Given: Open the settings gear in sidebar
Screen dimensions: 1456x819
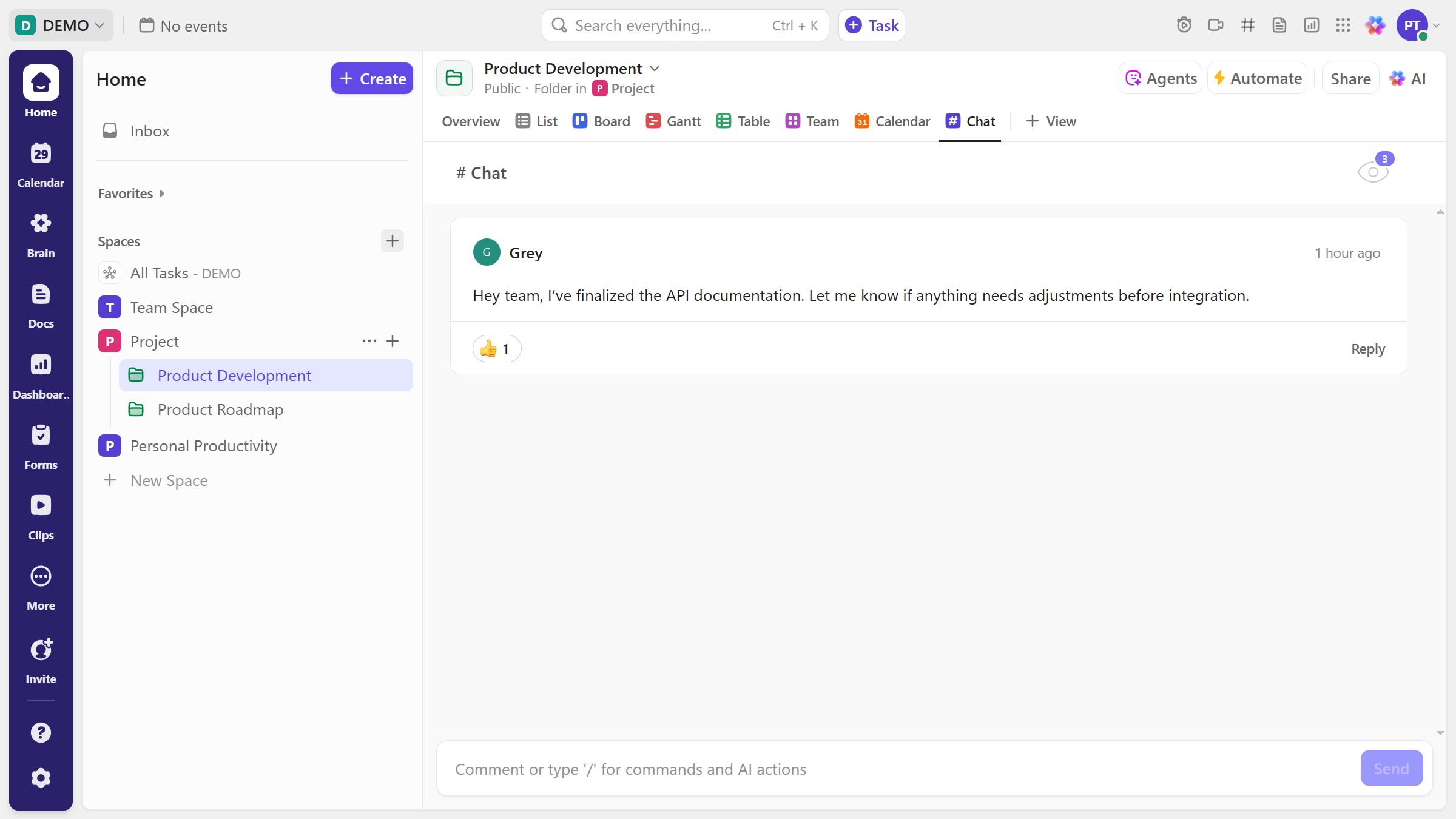Looking at the screenshot, I should point(41,778).
